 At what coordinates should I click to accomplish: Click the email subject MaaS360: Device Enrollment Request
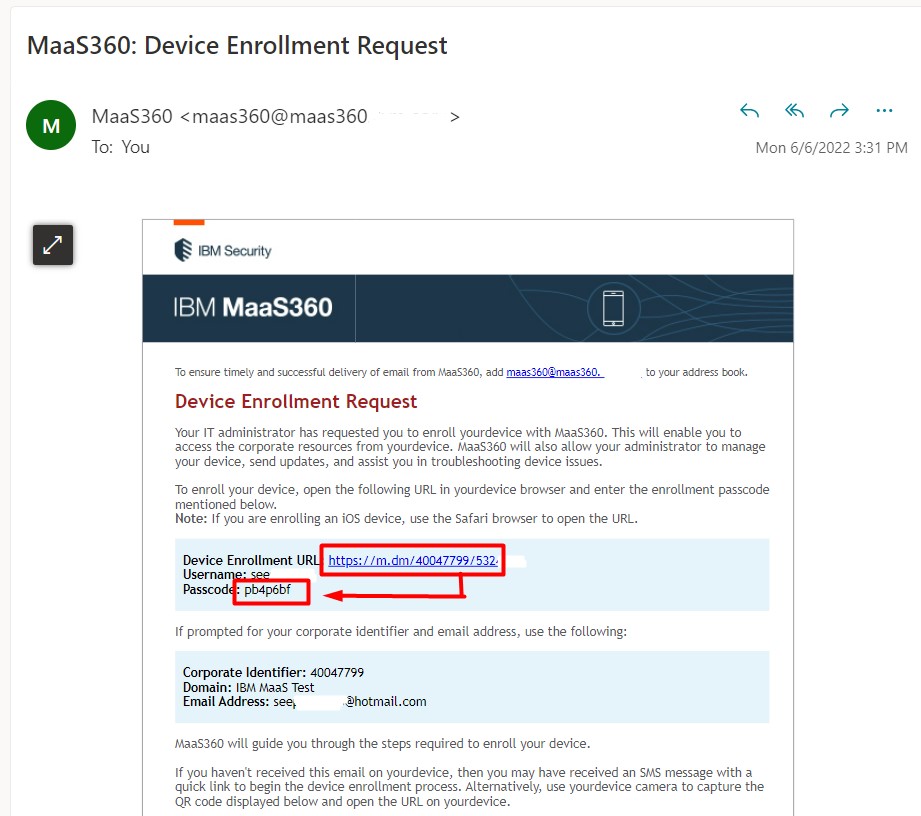237,45
